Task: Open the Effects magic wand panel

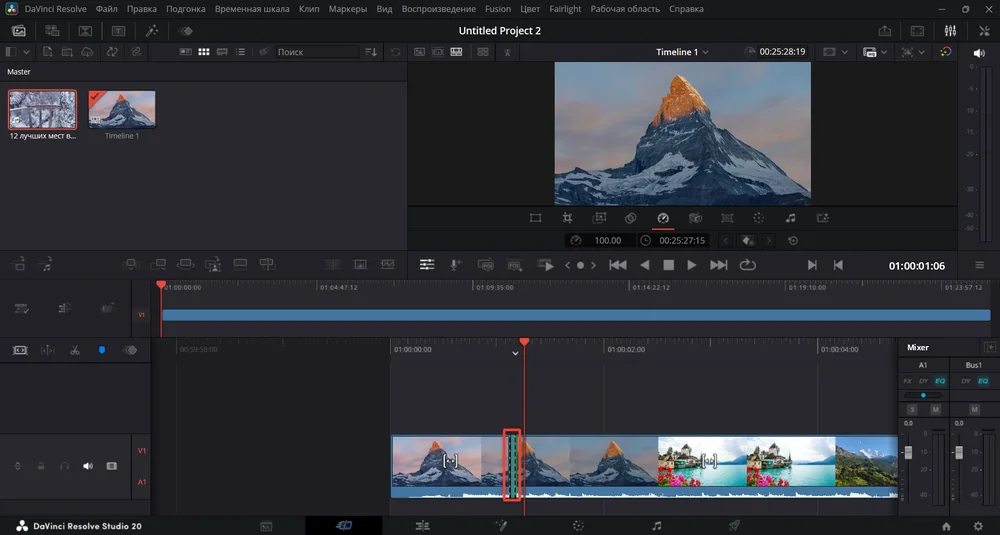Action: coord(151,31)
